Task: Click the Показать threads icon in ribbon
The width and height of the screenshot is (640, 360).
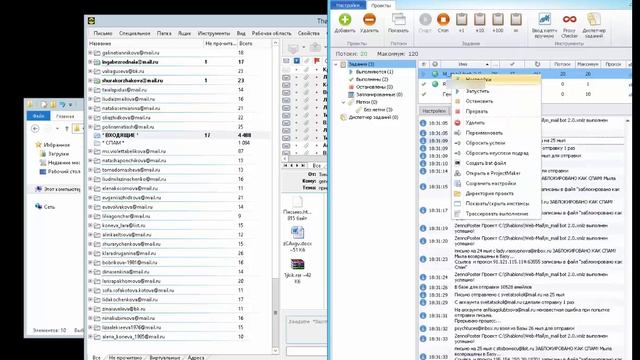Action: coord(398,23)
